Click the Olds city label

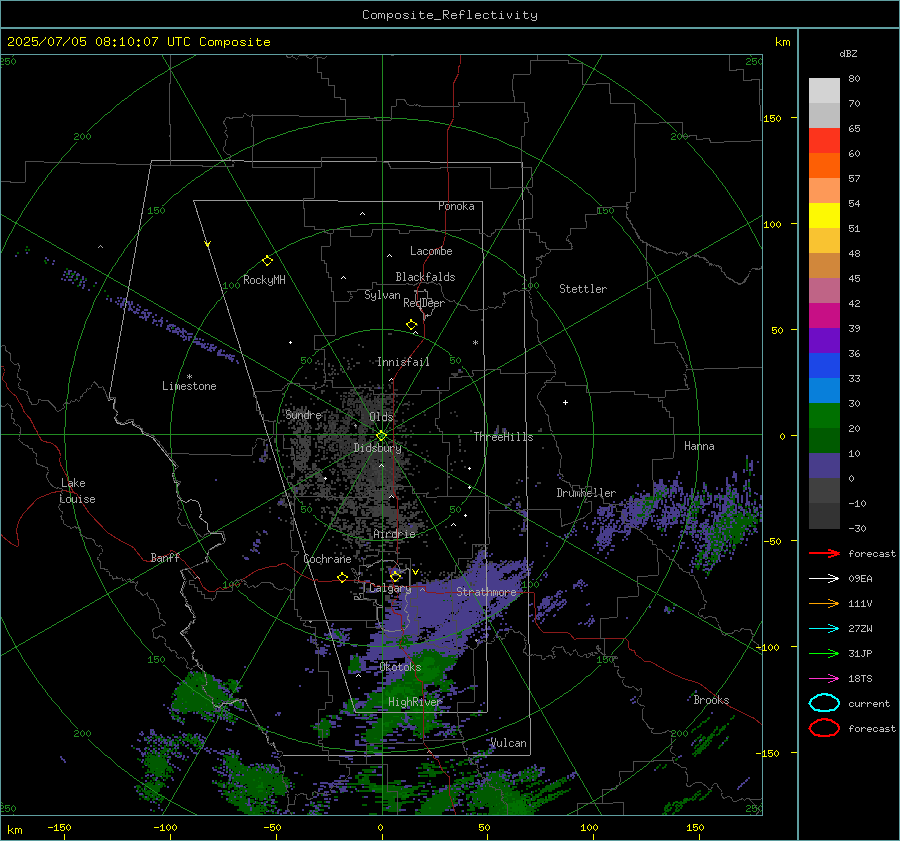click(381, 417)
